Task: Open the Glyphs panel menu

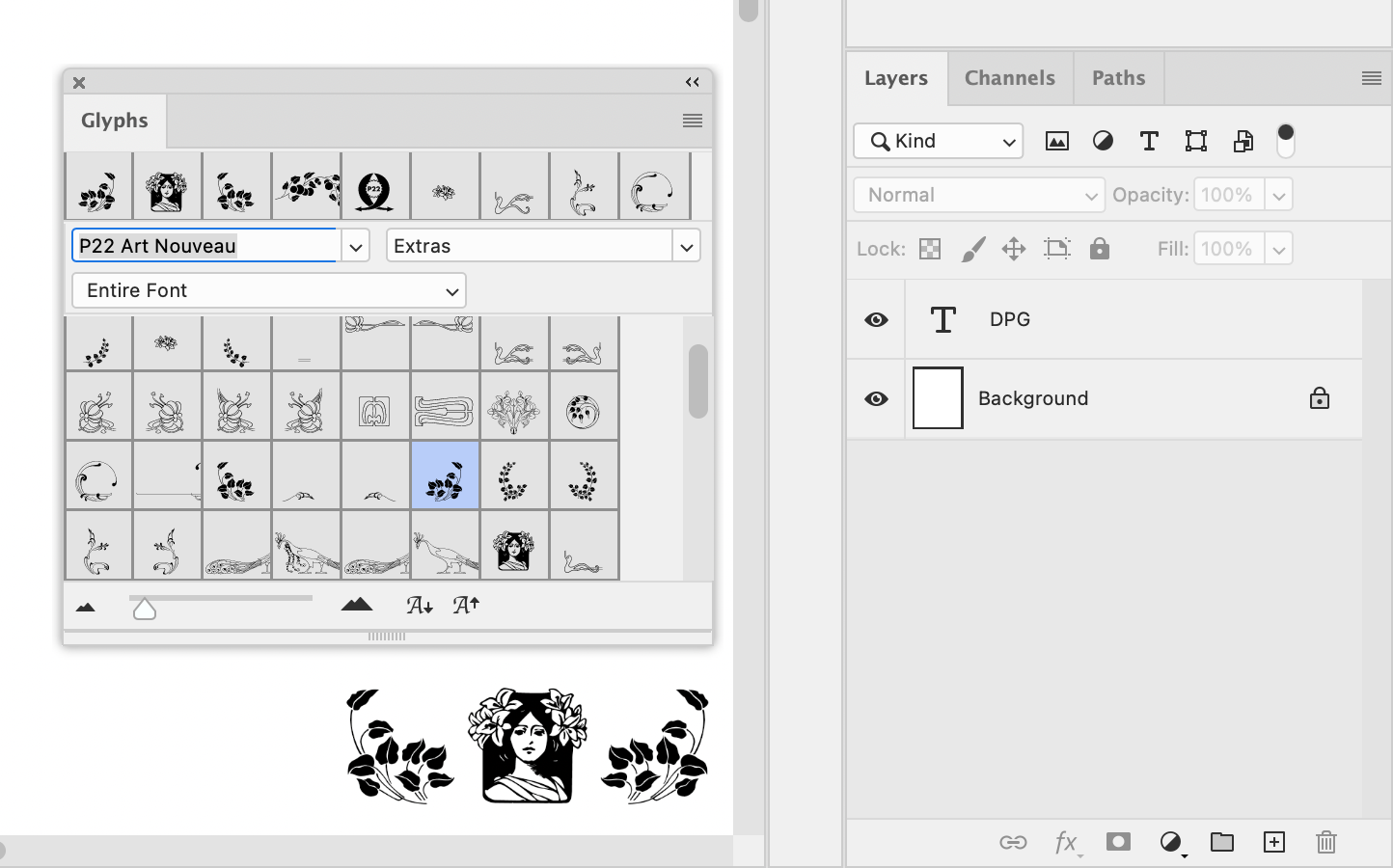Action: tap(692, 121)
